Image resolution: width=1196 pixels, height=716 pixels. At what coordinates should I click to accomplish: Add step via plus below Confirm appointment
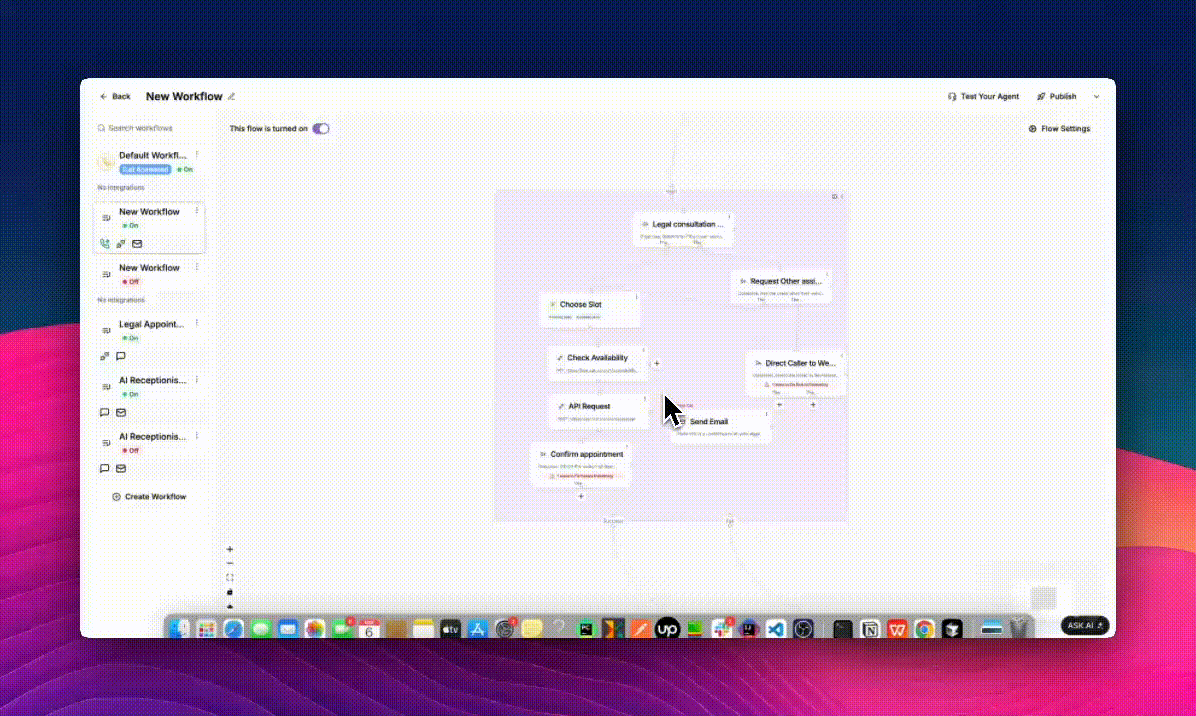[x=580, y=496]
